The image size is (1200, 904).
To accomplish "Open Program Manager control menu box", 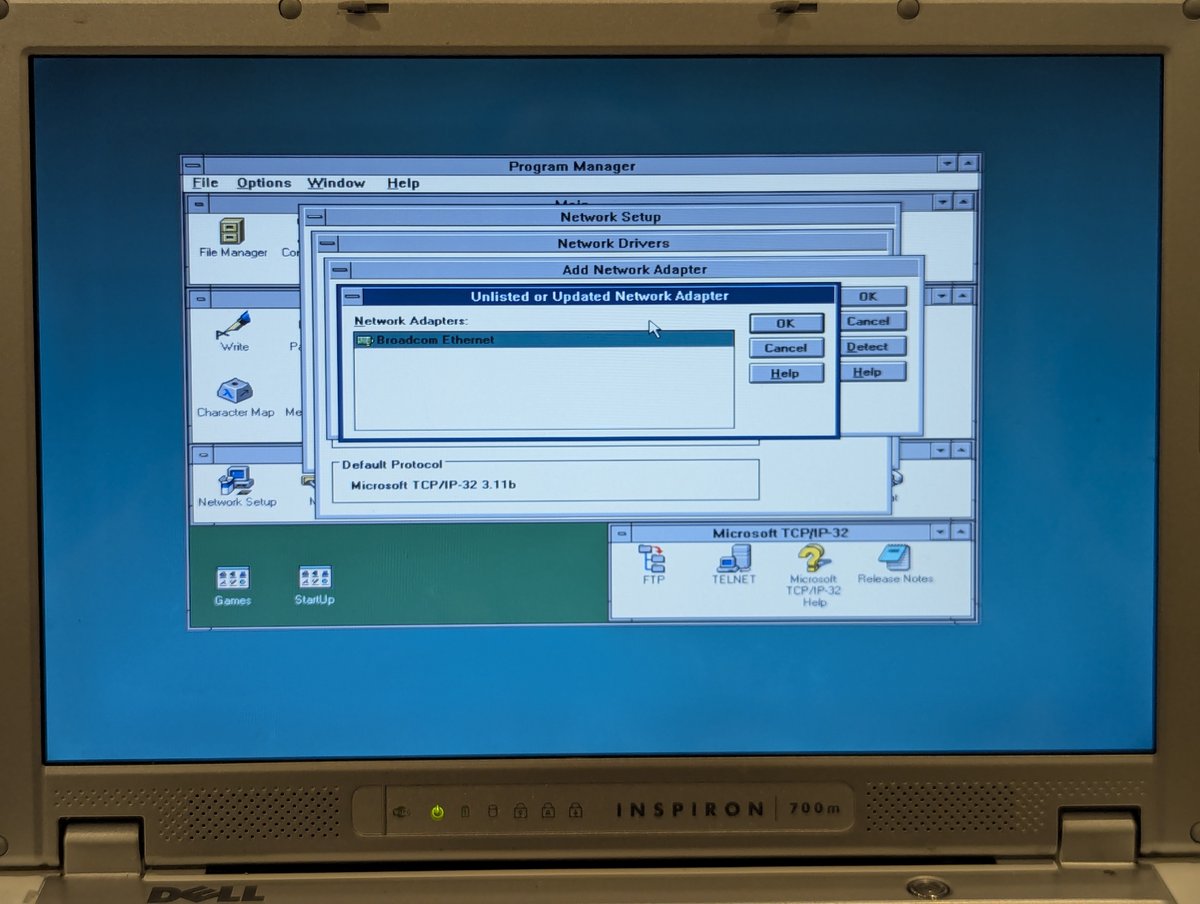I will point(193,166).
